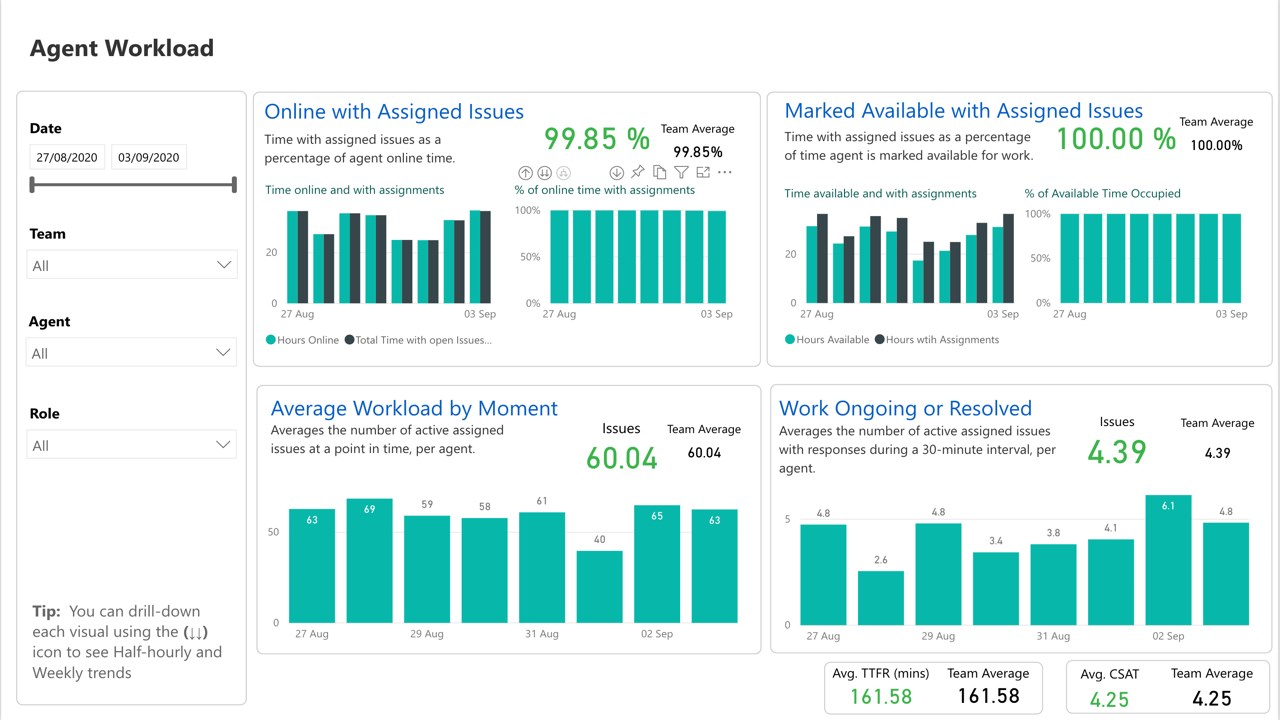
Task: Copy the visual using the copy icon
Action: pos(659,172)
